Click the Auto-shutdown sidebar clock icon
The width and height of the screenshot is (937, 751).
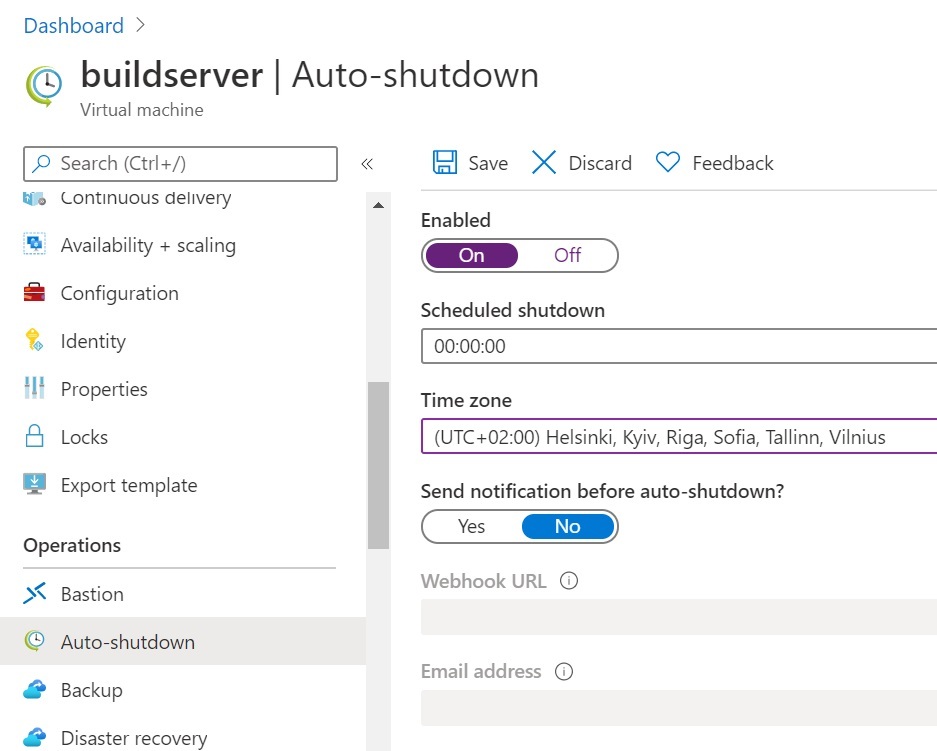(x=34, y=640)
